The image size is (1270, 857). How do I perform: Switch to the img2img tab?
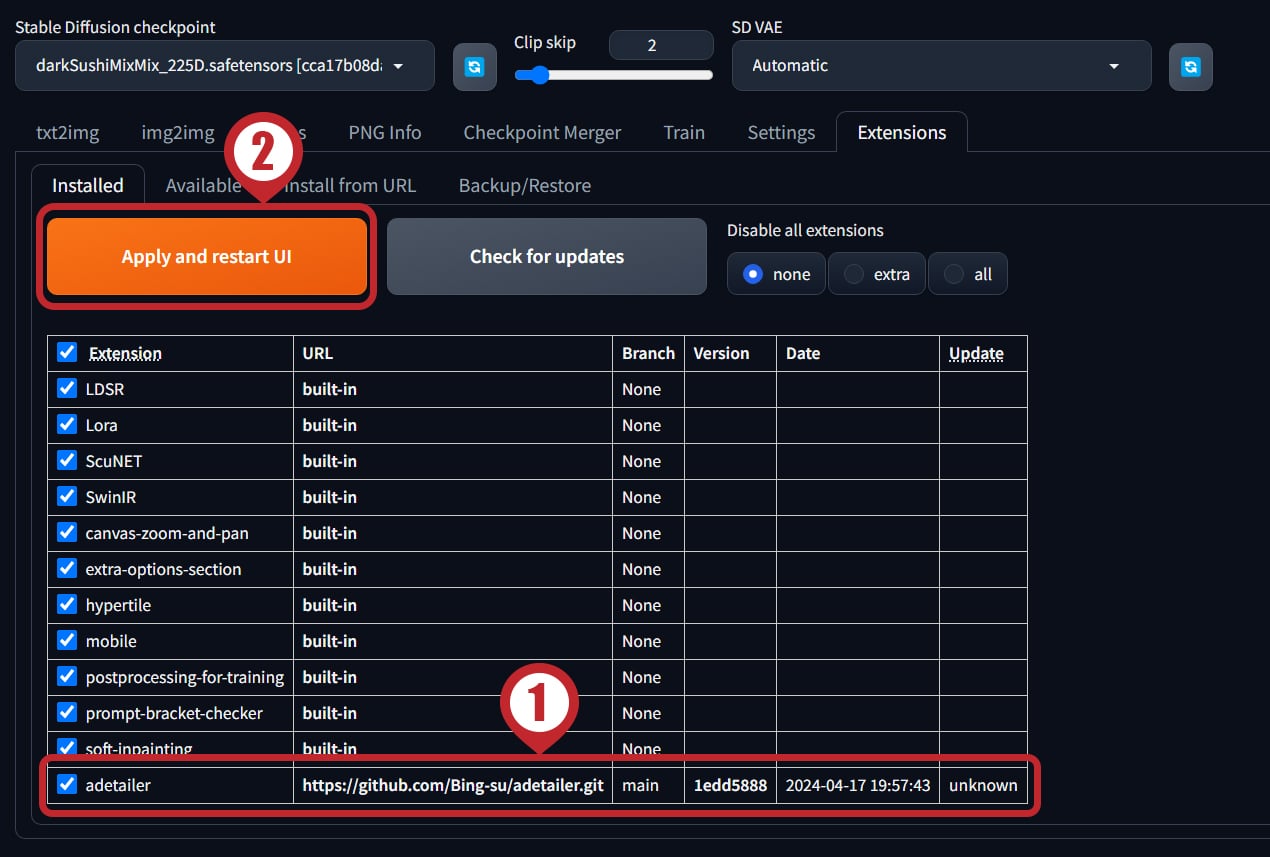pos(177,132)
